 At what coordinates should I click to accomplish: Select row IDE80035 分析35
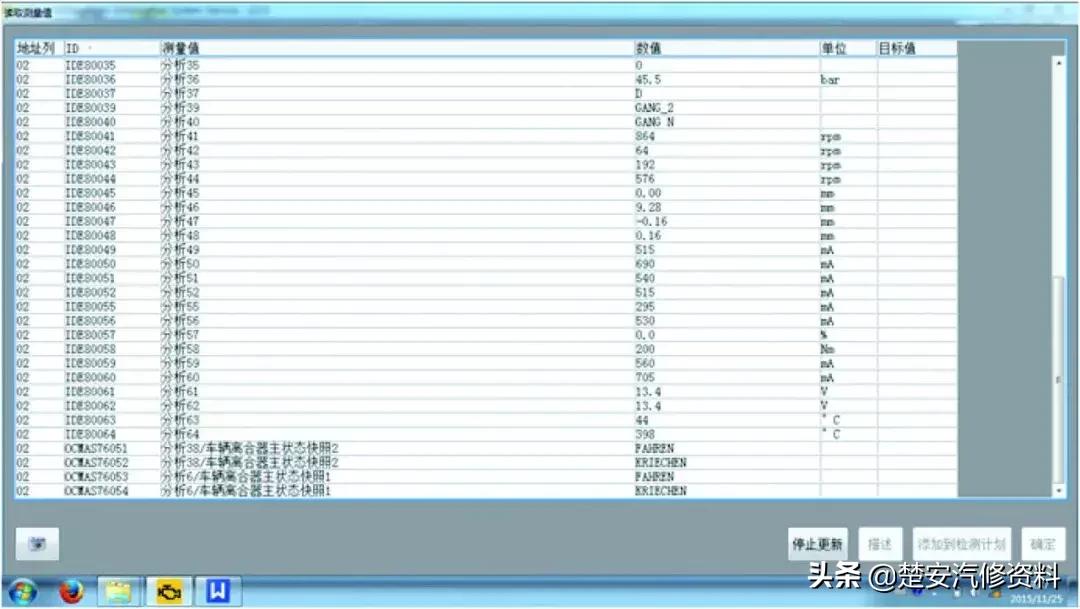point(486,65)
